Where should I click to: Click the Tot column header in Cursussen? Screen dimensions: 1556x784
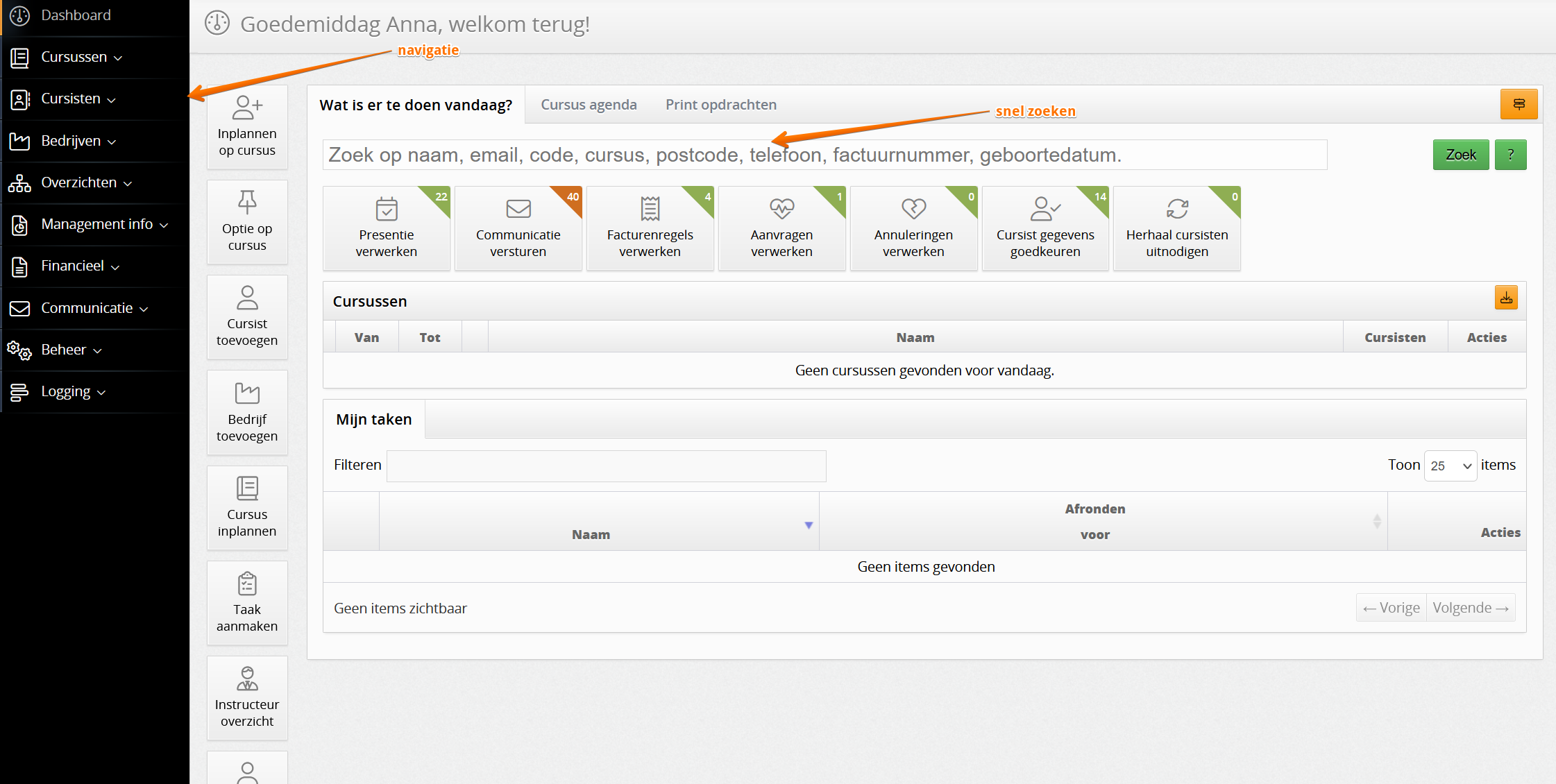tap(430, 337)
